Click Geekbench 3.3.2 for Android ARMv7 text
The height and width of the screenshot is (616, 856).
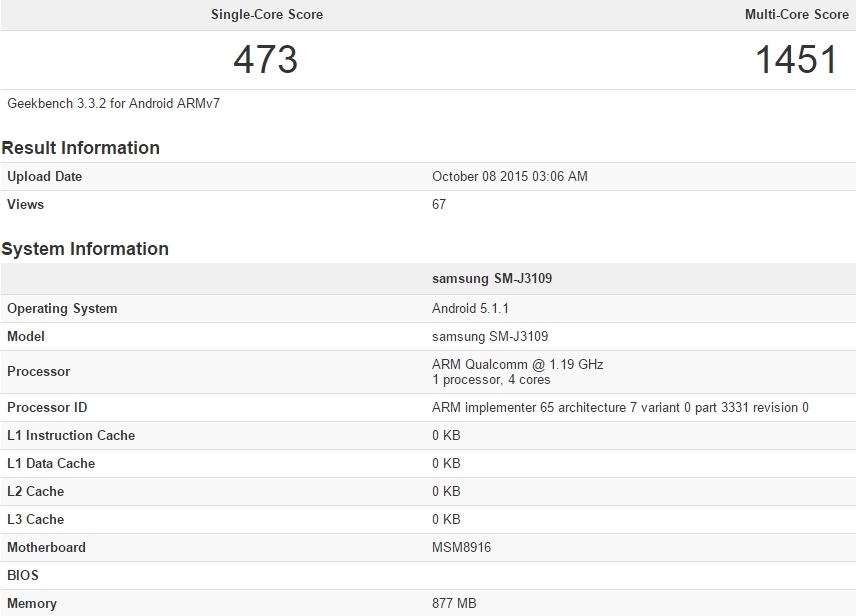114,103
